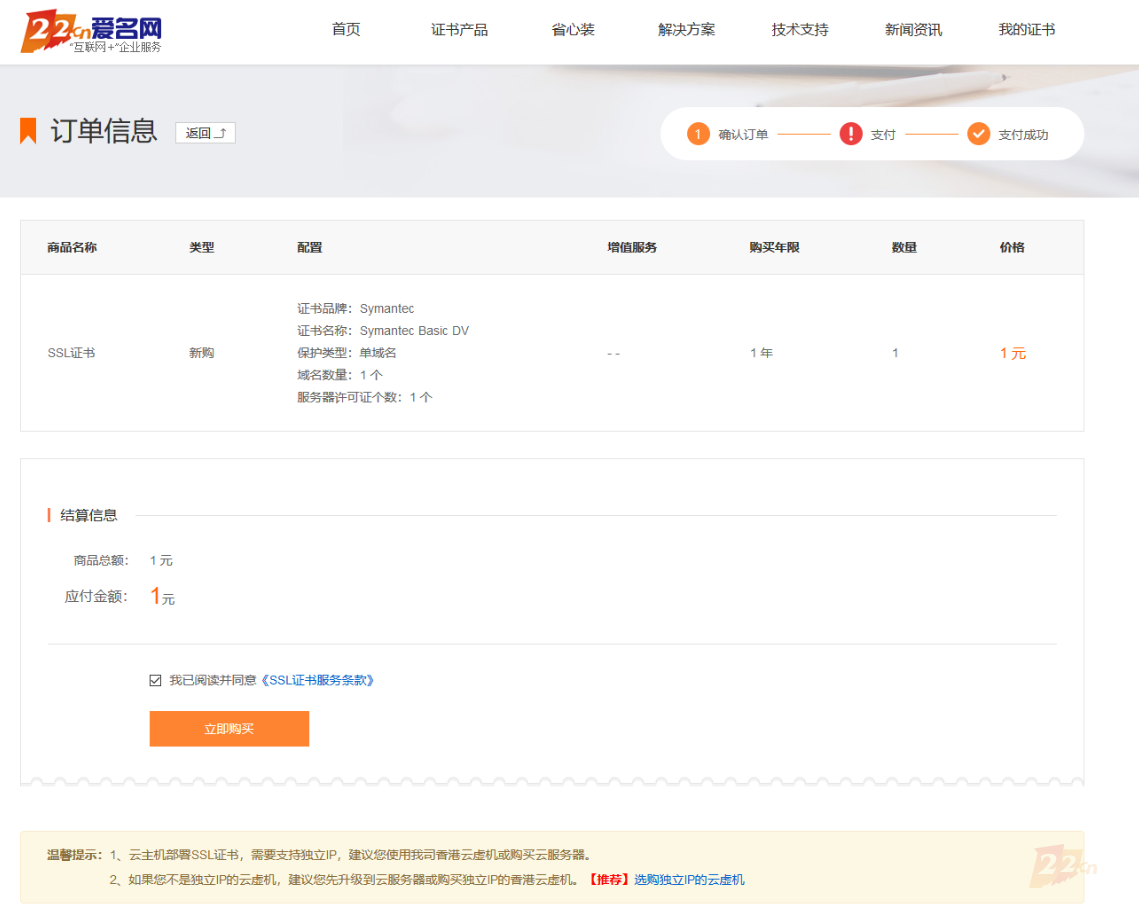
Task: Open the 首页 menu item
Action: [x=346, y=30]
